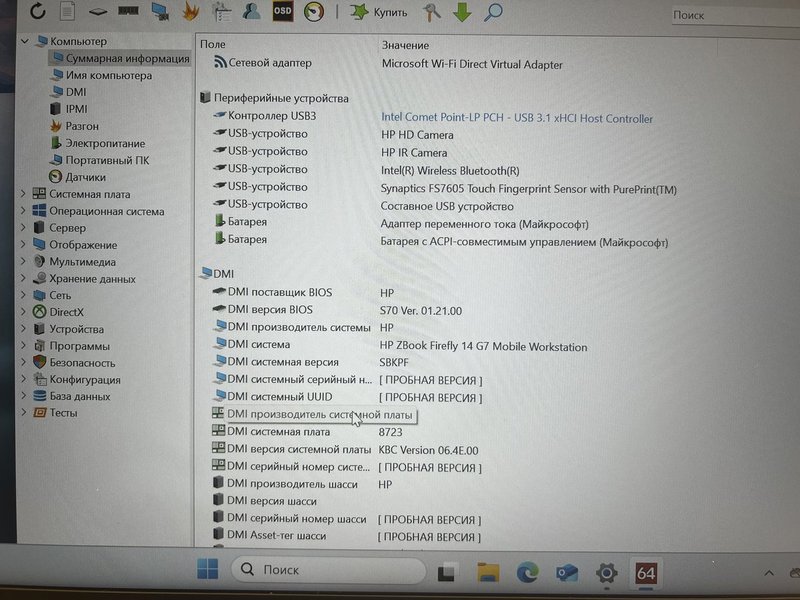Click the green update arrow icon
This screenshot has height=600, width=800.
460,14
